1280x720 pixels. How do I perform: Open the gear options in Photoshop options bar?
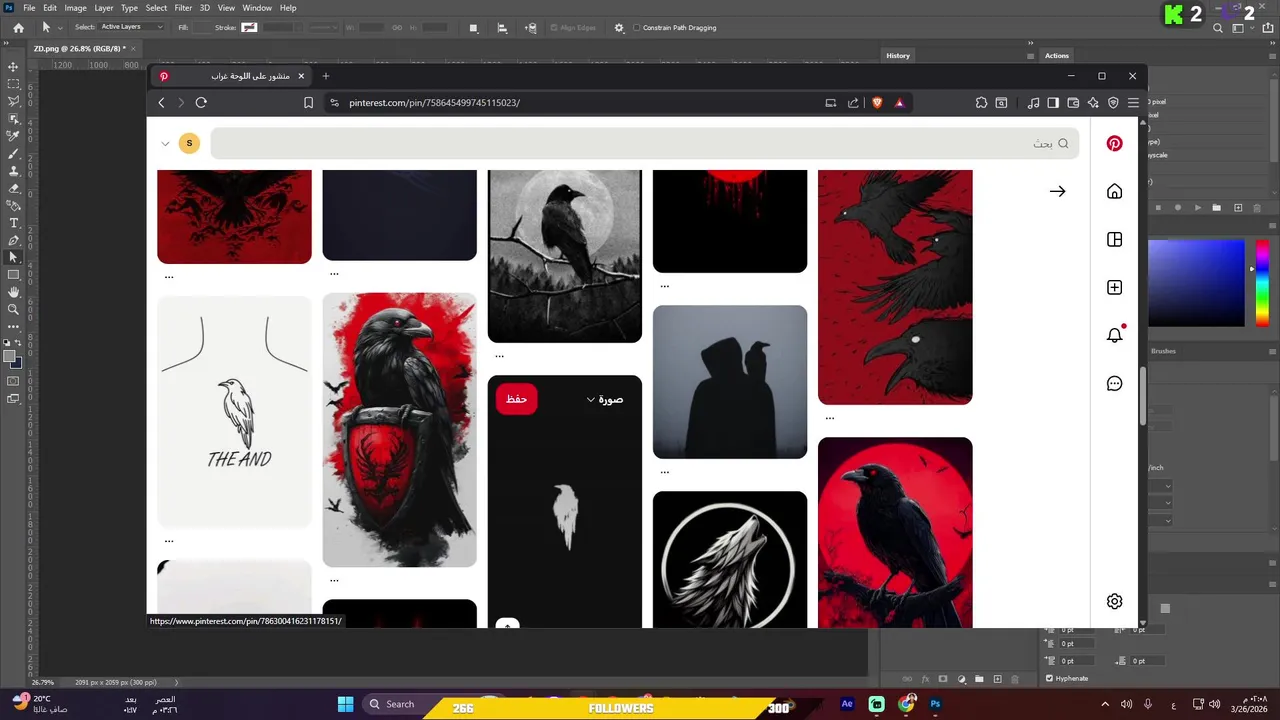pos(619,28)
